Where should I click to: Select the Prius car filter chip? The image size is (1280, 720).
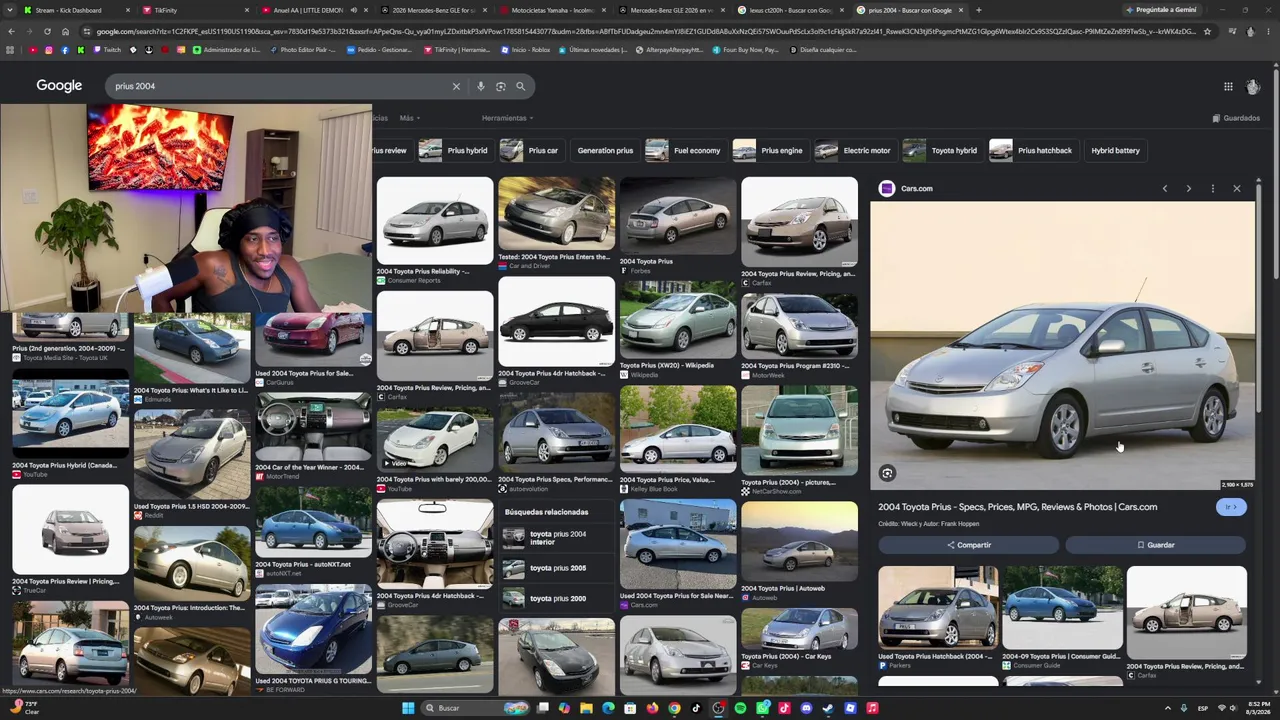(530, 150)
